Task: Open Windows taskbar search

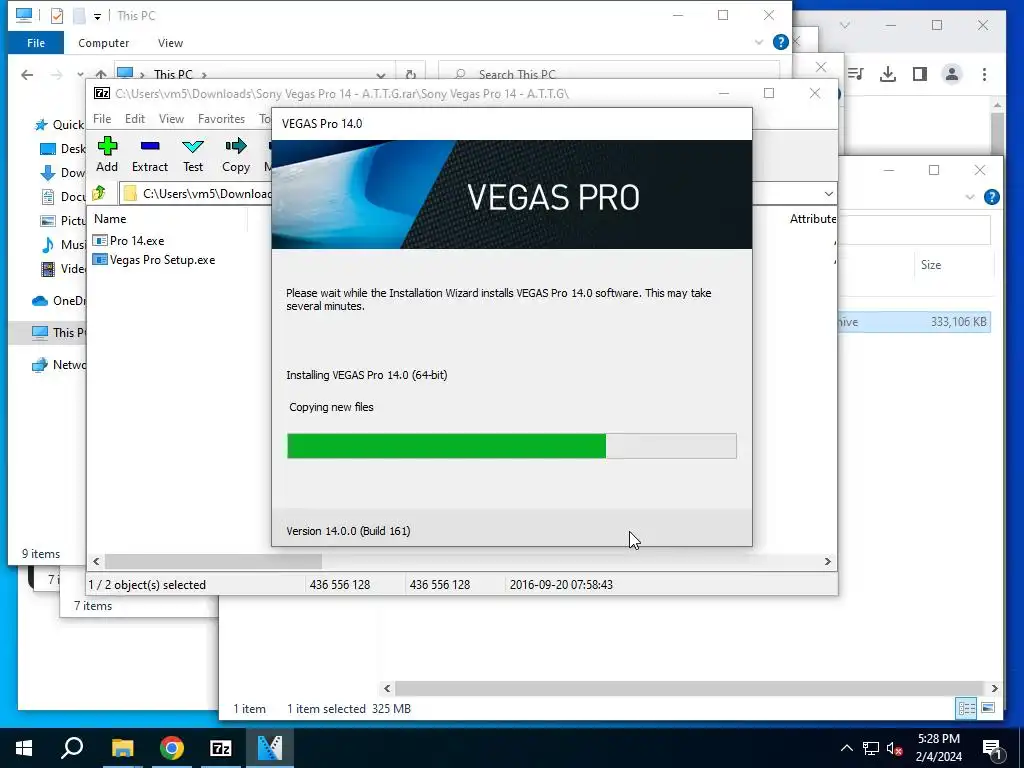Action: point(72,748)
